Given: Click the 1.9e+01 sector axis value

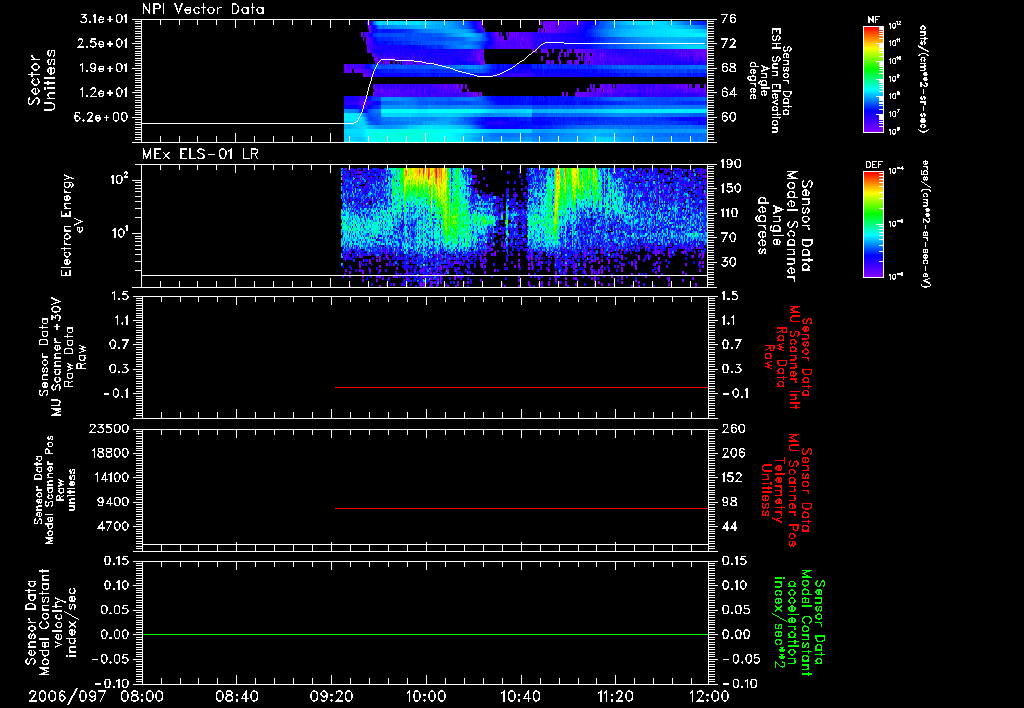Looking at the screenshot, I should [104, 68].
